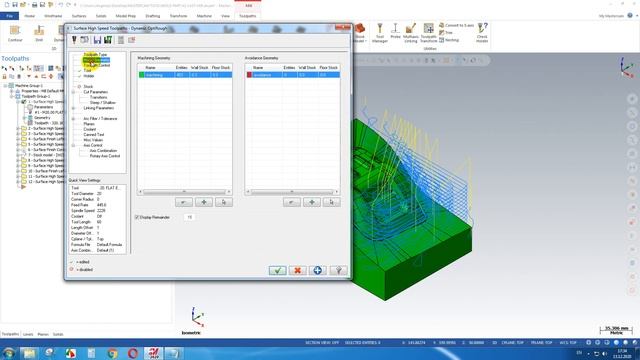Click the Display Remainder value field
This screenshot has height=360, width=640.
click(x=189, y=217)
